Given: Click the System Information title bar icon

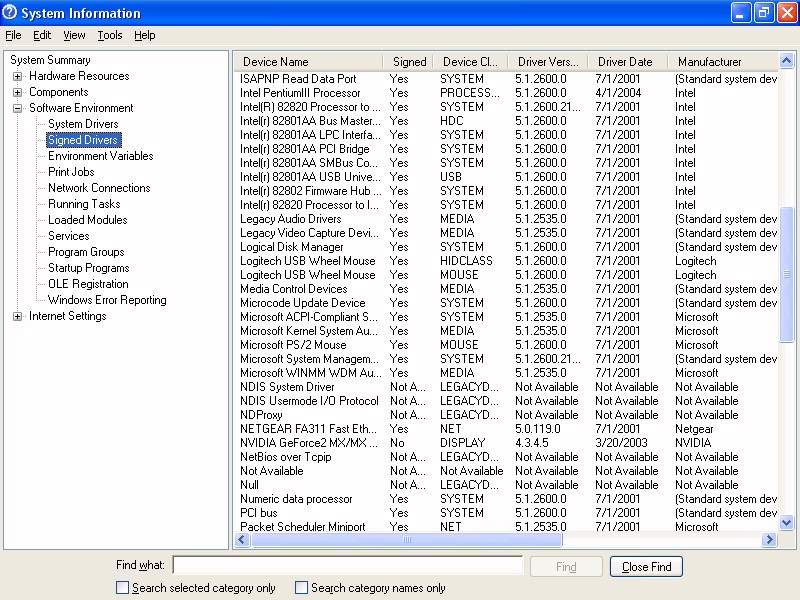Looking at the screenshot, I should [11, 13].
